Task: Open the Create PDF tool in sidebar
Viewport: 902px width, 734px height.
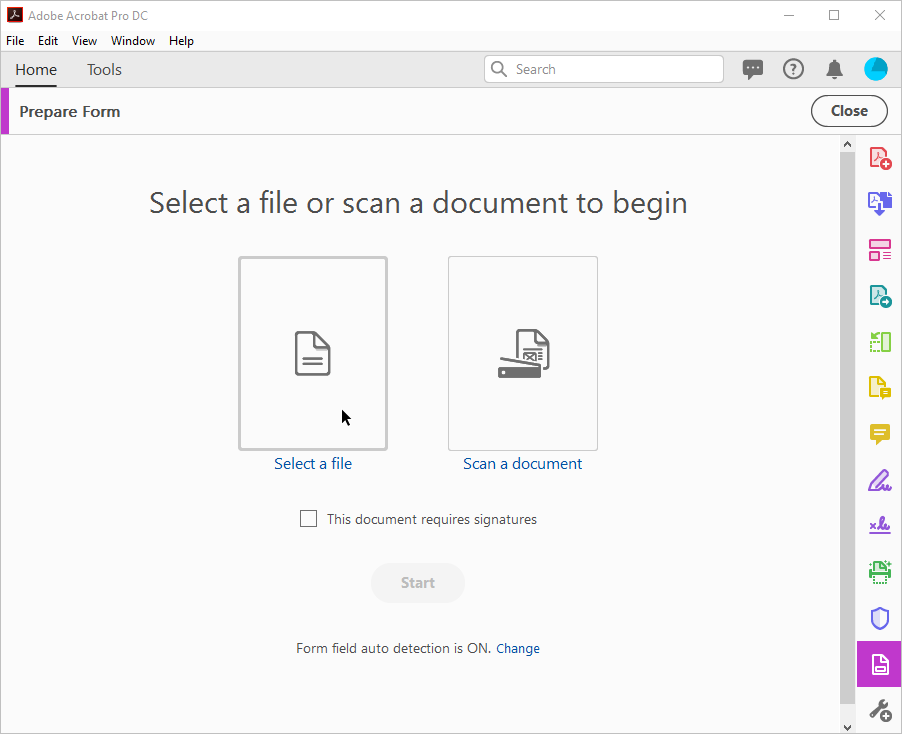Action: pos(880,158)
